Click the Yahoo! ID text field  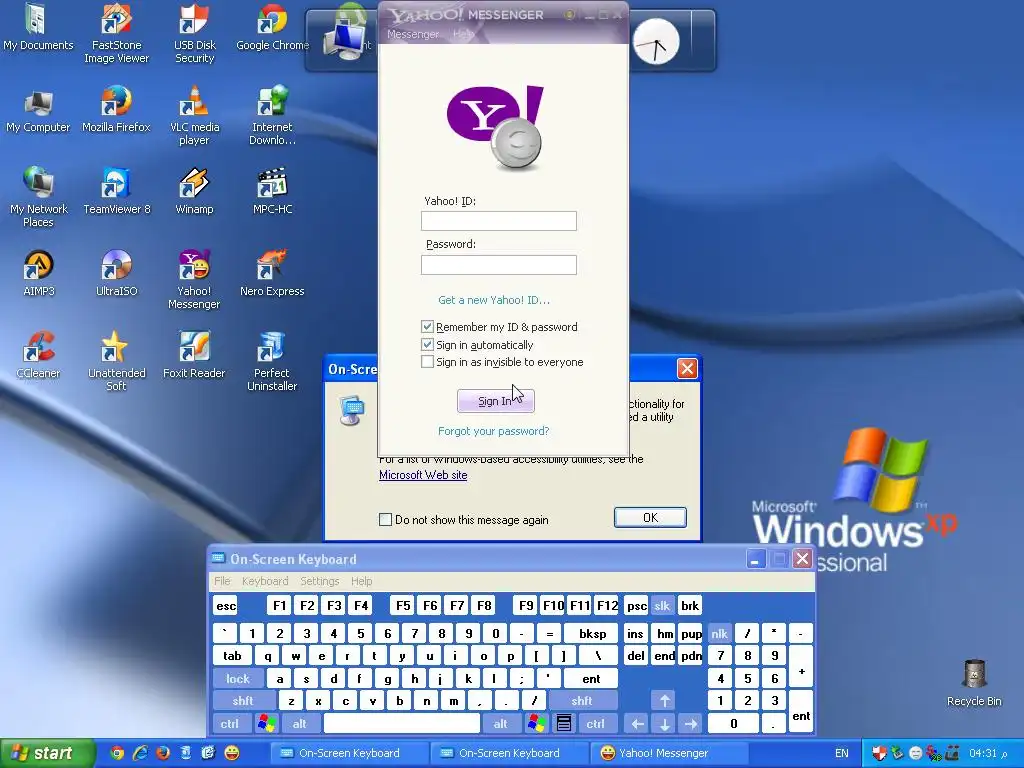pos(498,221)
